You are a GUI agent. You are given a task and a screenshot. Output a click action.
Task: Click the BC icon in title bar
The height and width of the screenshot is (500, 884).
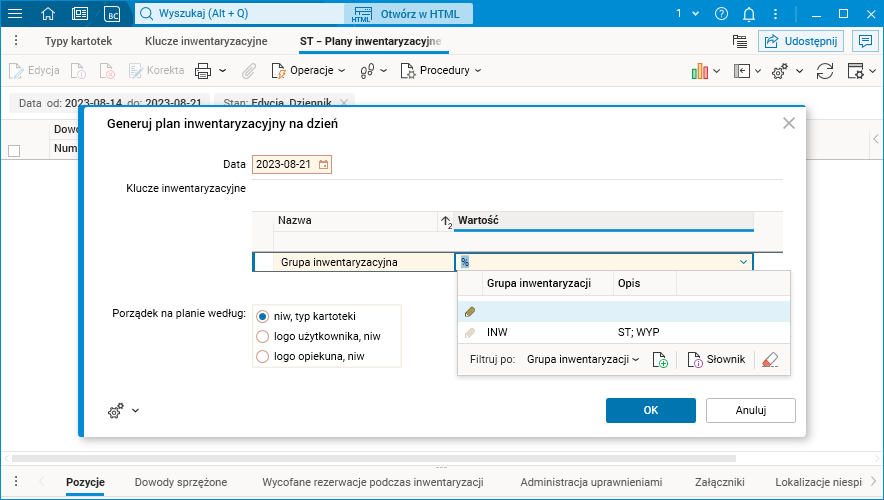coord(112,14)
